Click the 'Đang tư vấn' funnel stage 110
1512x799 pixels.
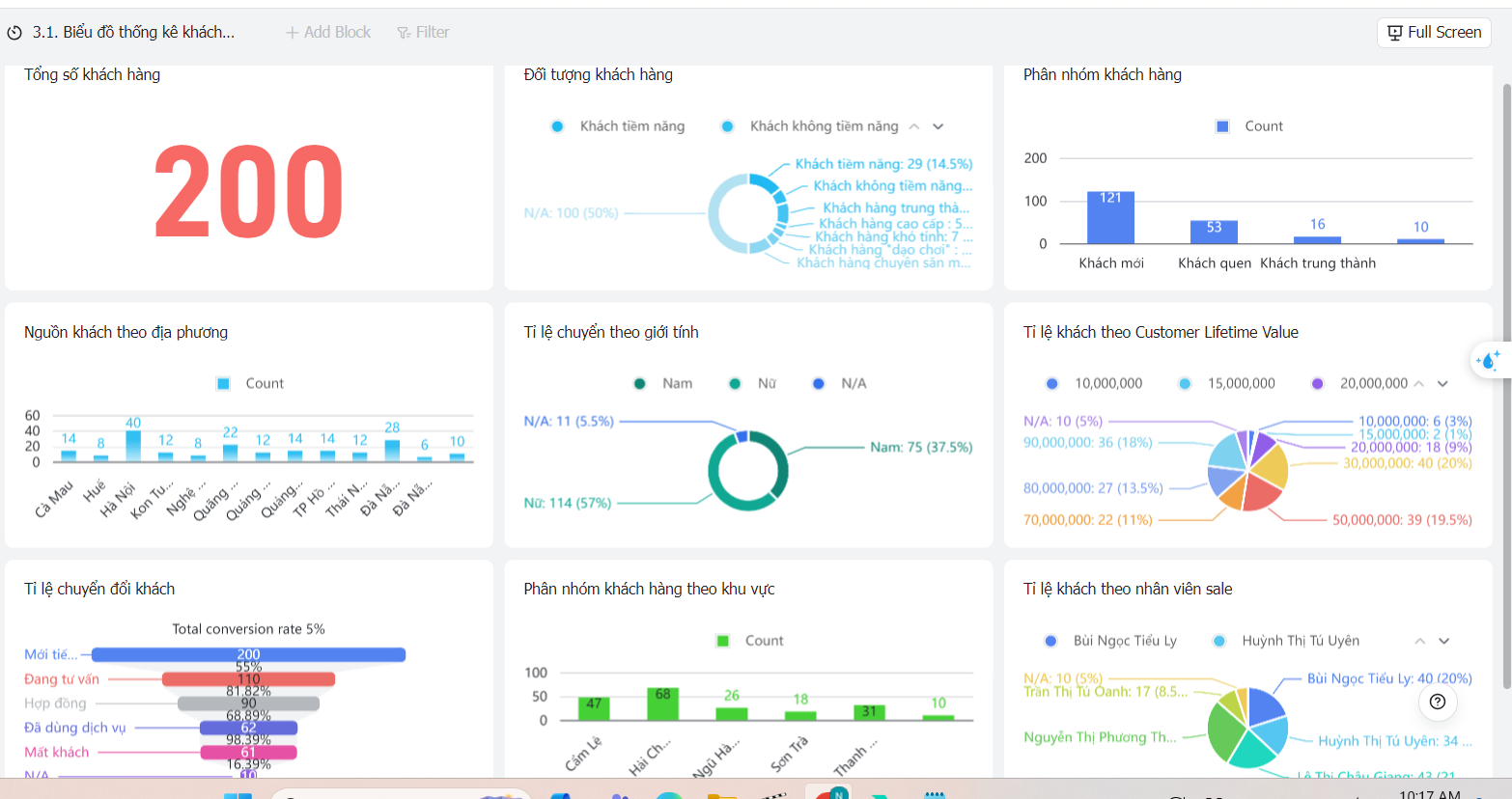click(248, 679)
